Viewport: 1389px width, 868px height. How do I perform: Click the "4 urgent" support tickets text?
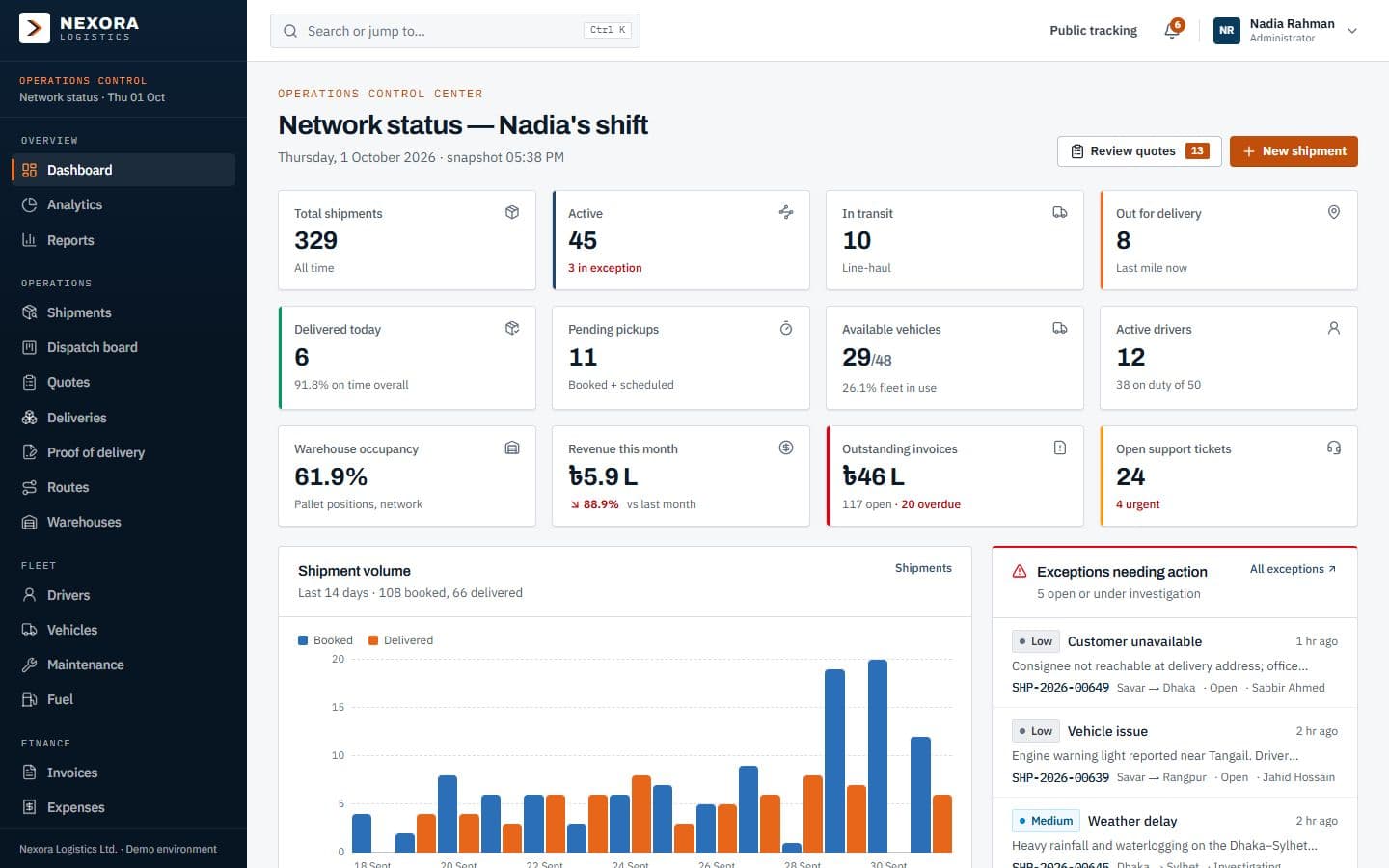pyautogui.click(x=1138, y=504)
